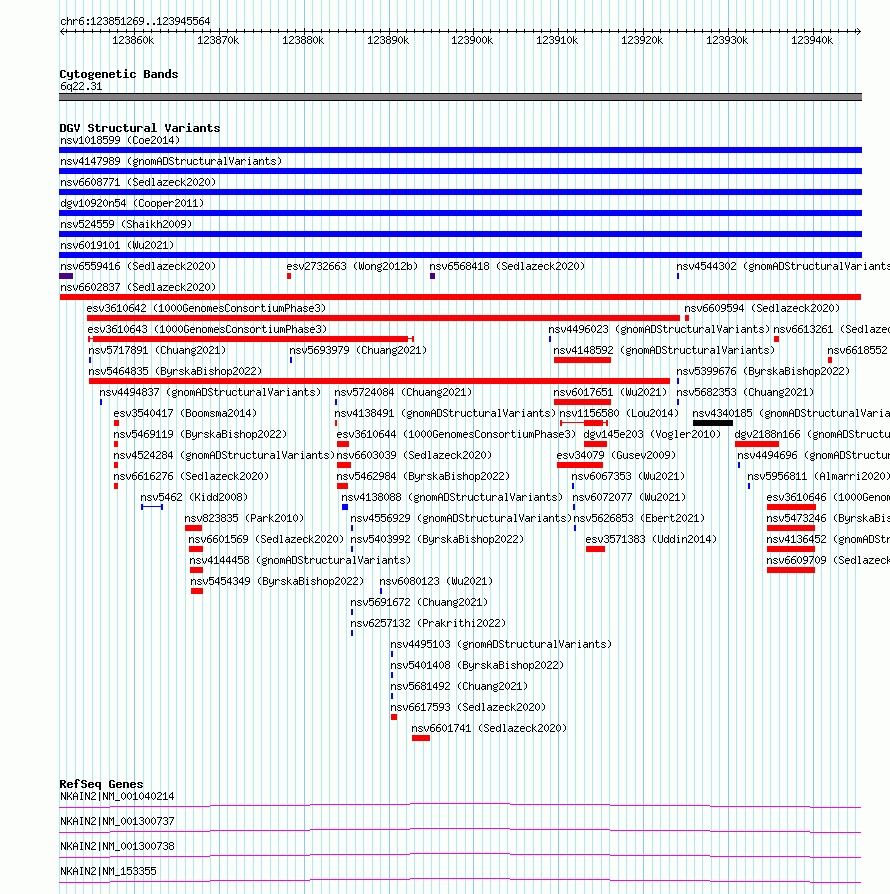Click the red bar under esv3610643
890x894 pixels.
pyautogui.click(x=251, y=339)
